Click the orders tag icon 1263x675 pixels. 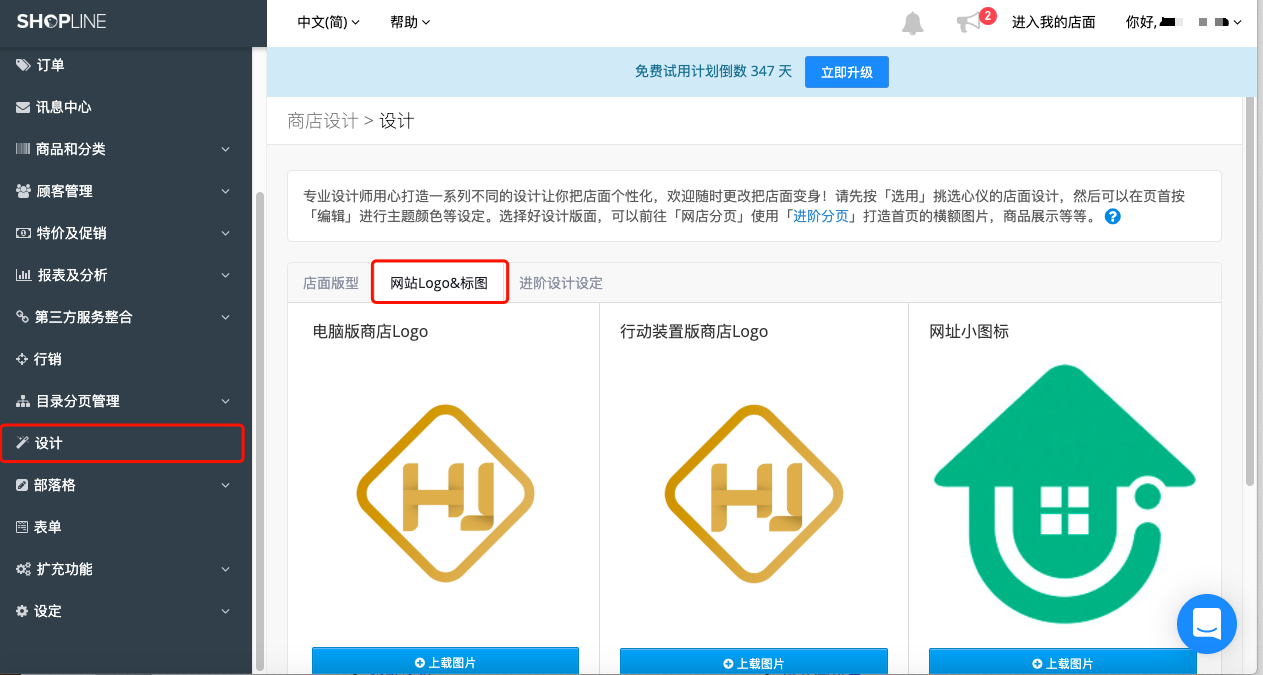pos(23,65)
